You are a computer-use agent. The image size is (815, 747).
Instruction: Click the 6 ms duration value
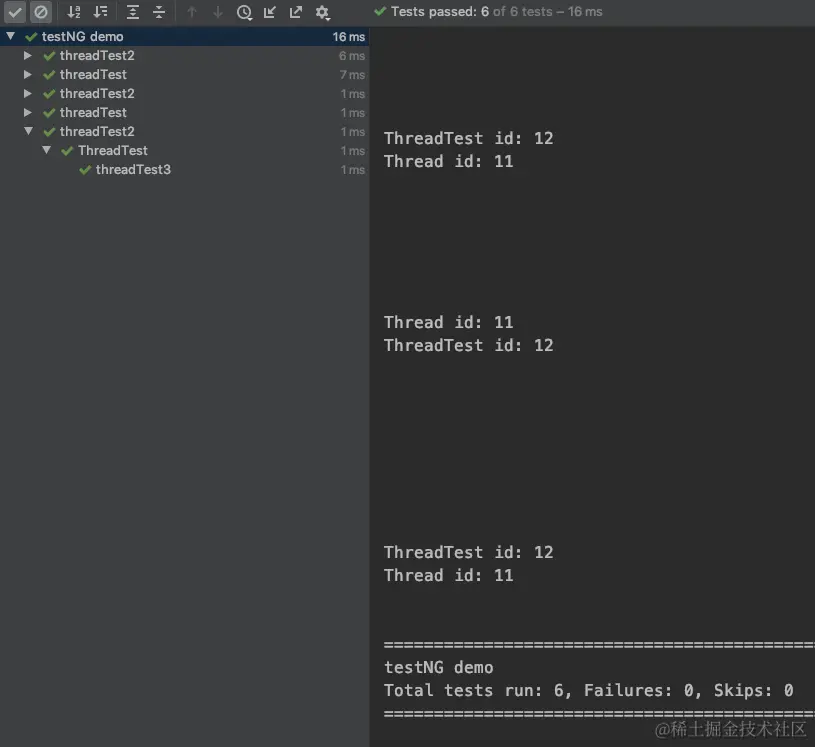click(352, 56)
